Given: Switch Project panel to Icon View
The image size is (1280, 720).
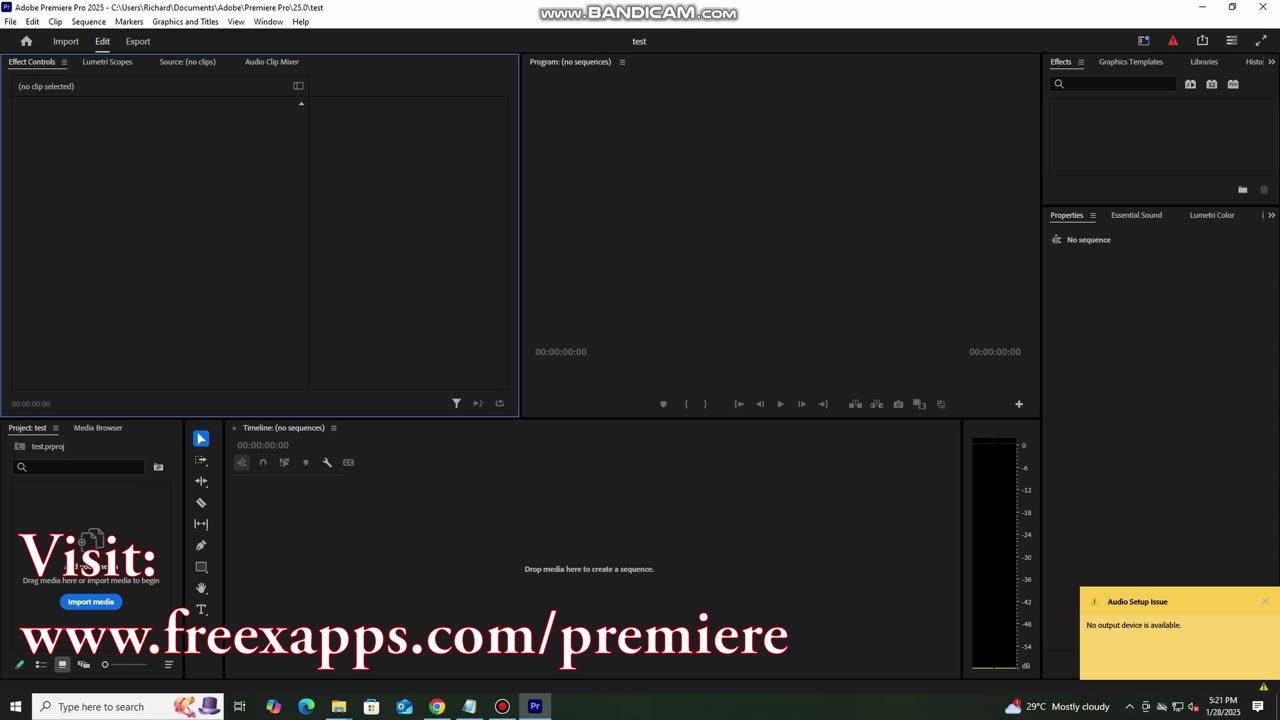Looking at the screenshot, I should click(x=62, y=664).
